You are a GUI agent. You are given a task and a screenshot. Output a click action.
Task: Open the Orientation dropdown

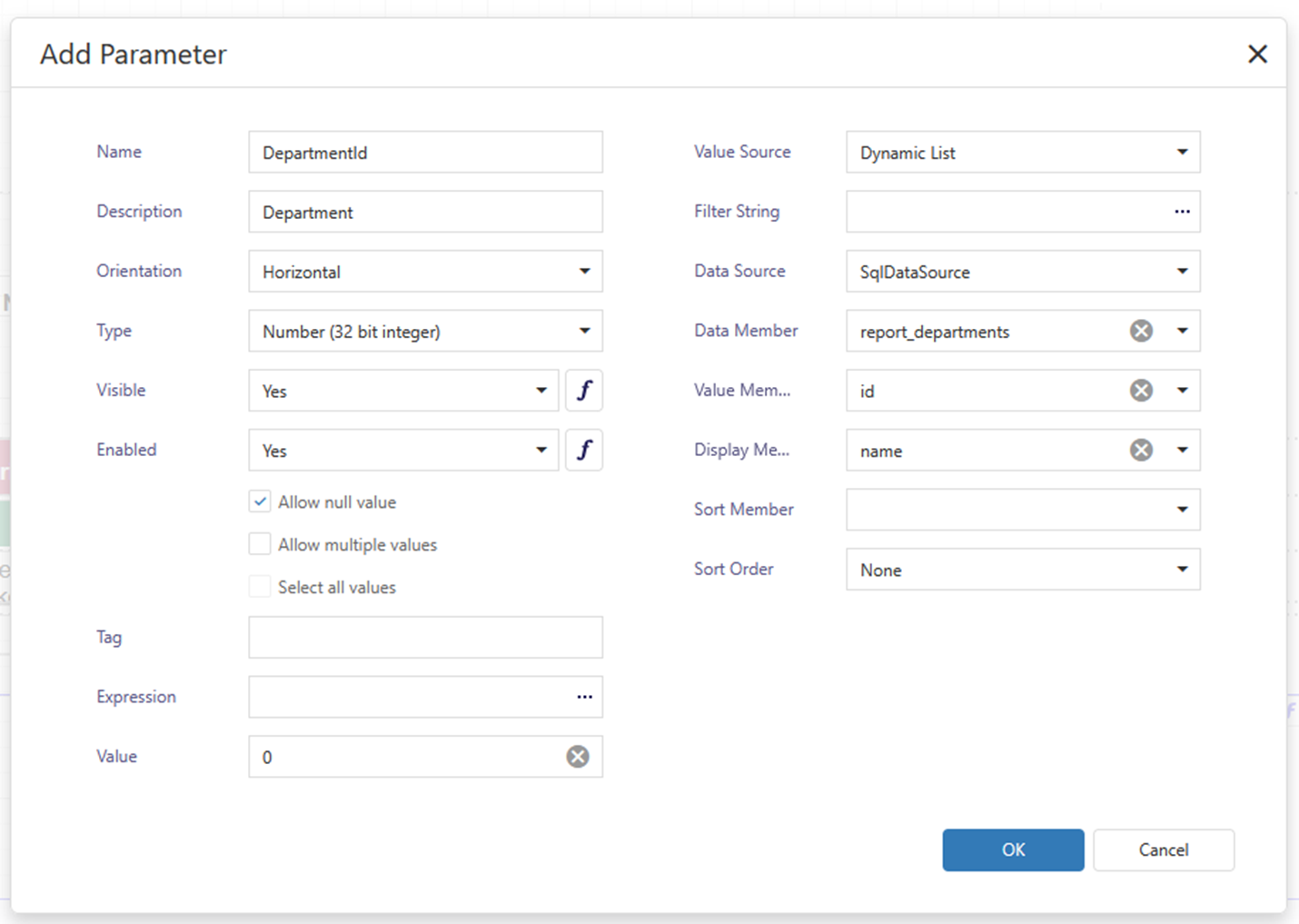(x=584, y=272)
